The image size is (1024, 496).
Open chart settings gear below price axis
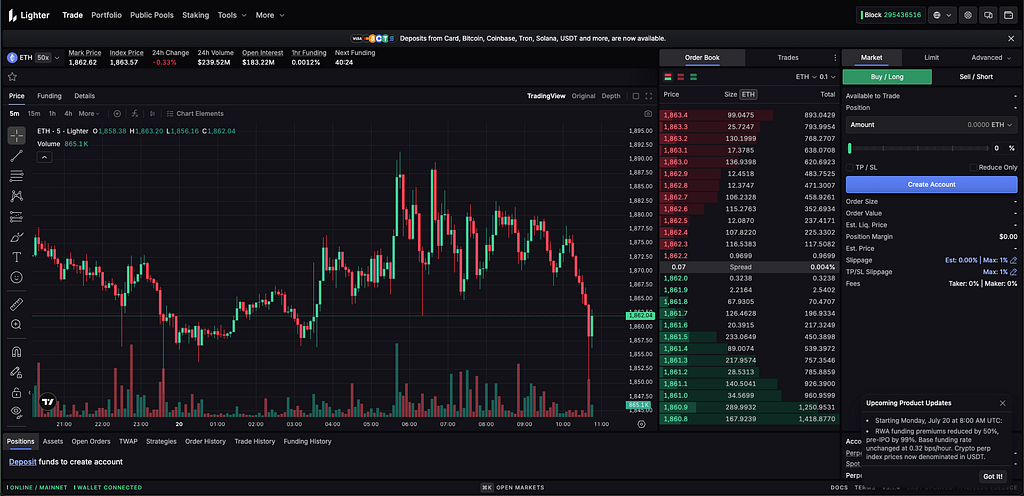tap(641, 424)
